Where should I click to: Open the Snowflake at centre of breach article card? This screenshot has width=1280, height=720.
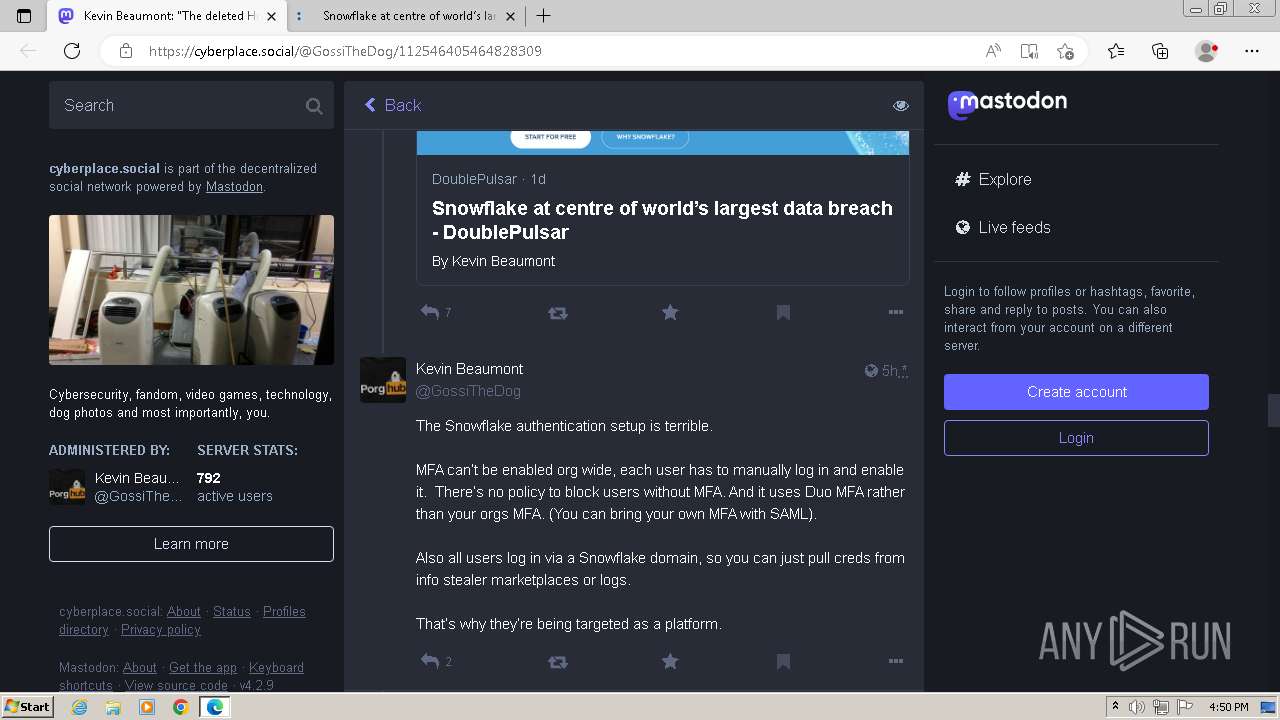[662, 208]
